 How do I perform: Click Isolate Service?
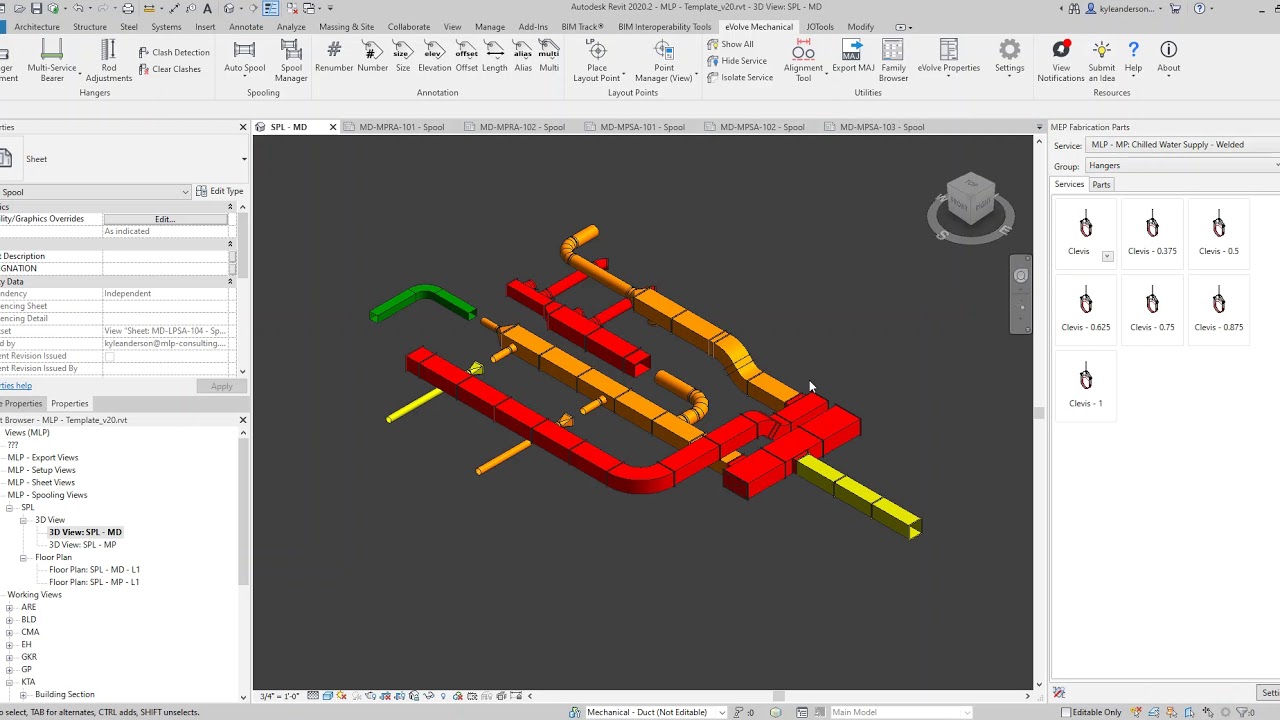pyautogui.click(x=739, y=78)
